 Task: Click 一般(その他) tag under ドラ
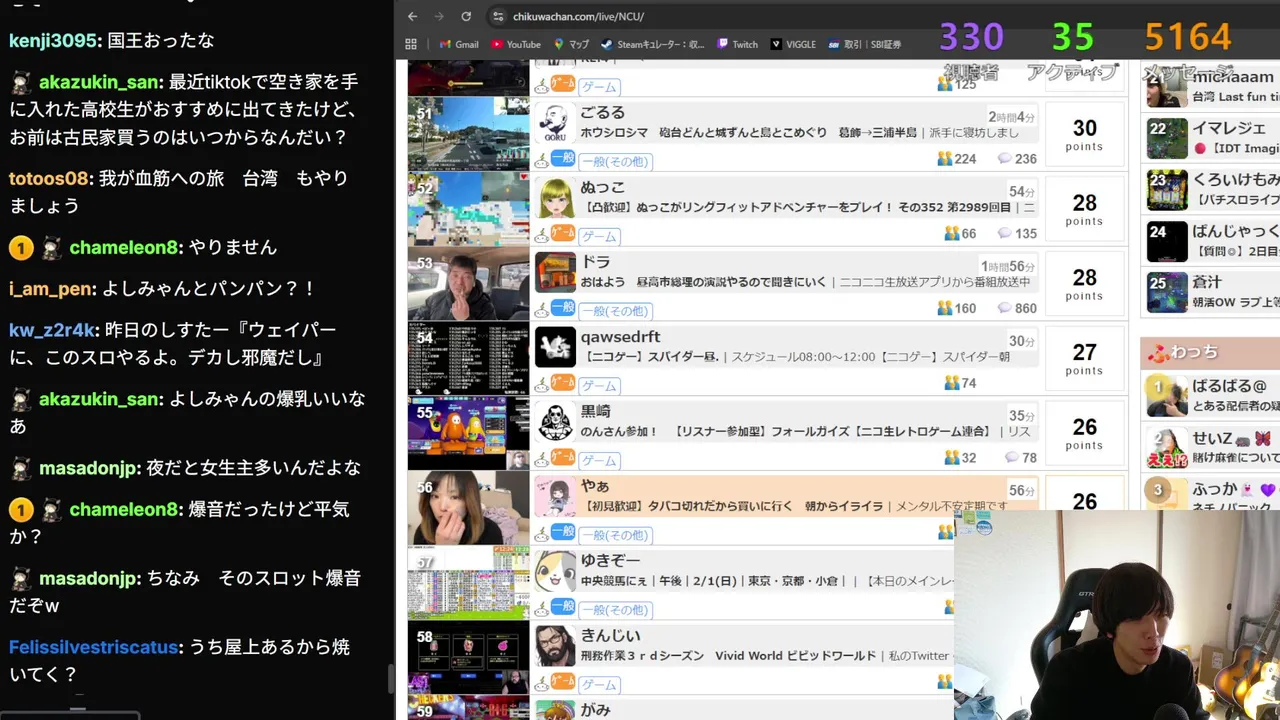(614, 311)
